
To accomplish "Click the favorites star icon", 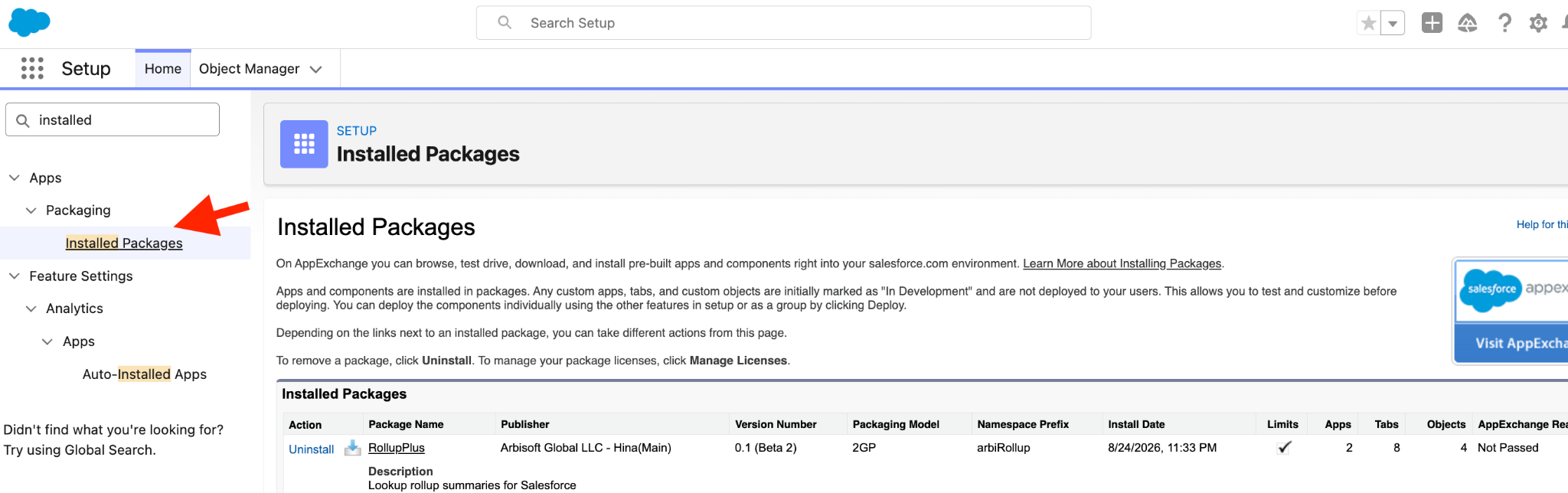I will pyautogui.click(x=1369, y=23).
